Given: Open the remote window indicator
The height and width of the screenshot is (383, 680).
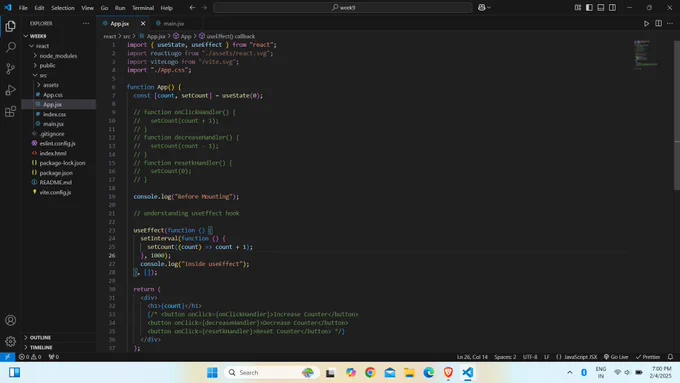Looking at the screenshot, I should [x=7, y=357].
